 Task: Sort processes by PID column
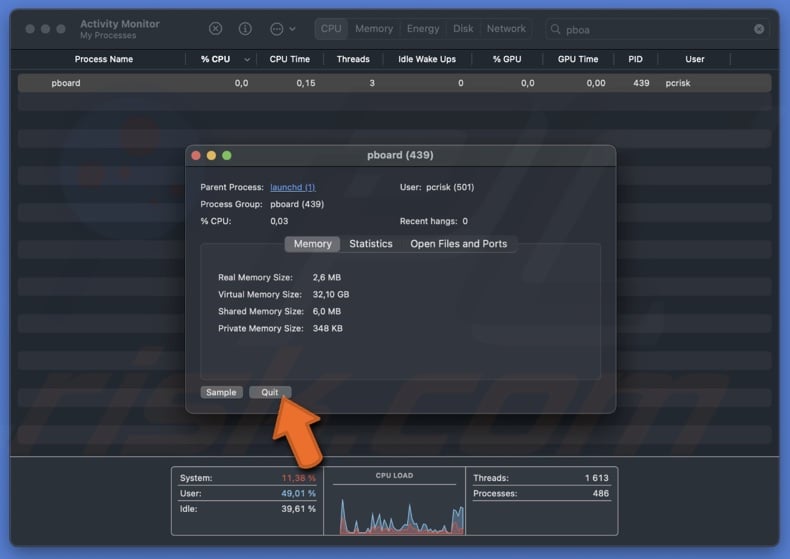(635, 59)
